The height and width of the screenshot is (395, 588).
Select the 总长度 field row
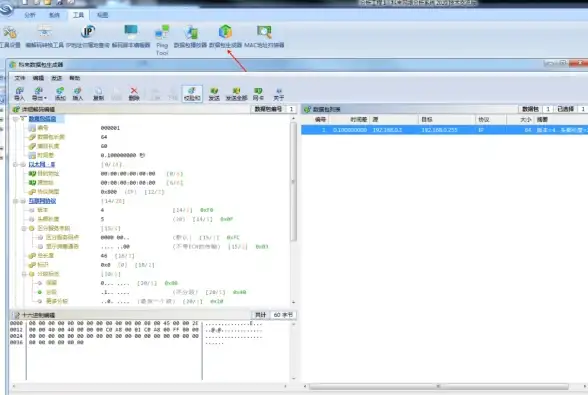(45, 256)
